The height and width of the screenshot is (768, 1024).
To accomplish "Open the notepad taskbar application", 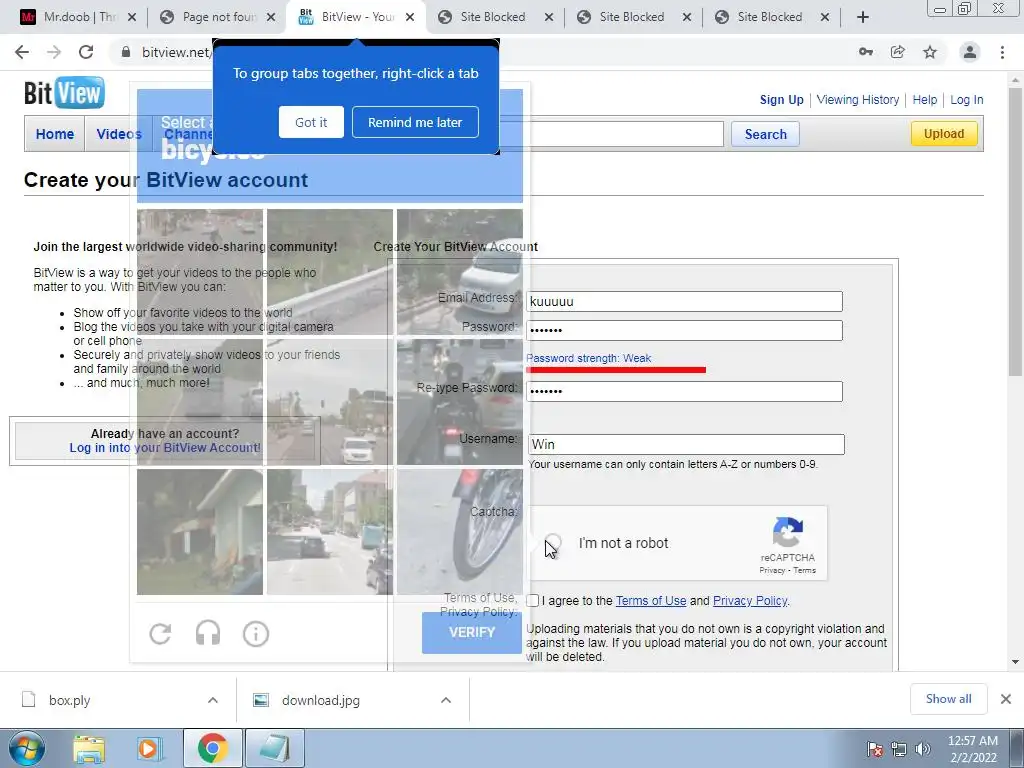I will coord(274,749).
